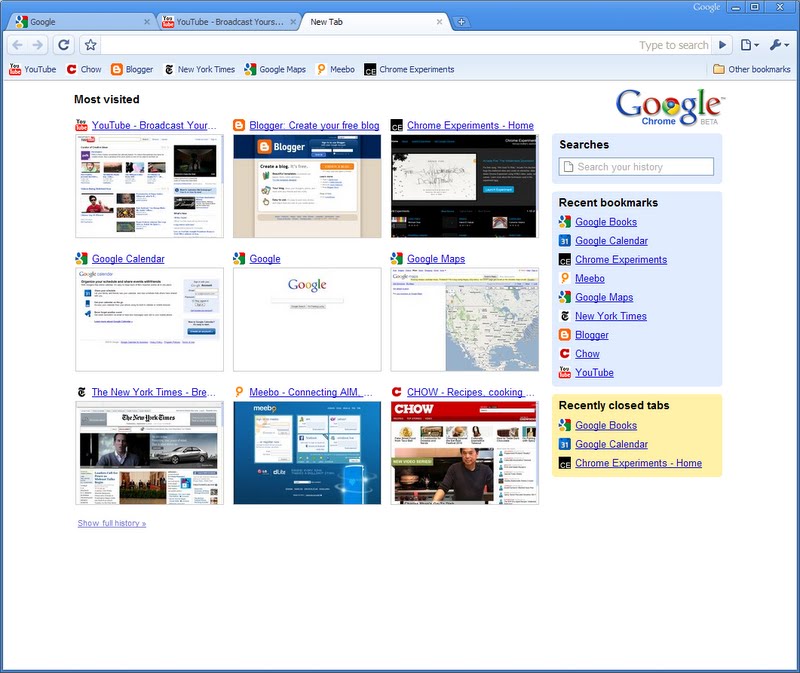Reload the current page
800x673 pixels.
[63, 45]
